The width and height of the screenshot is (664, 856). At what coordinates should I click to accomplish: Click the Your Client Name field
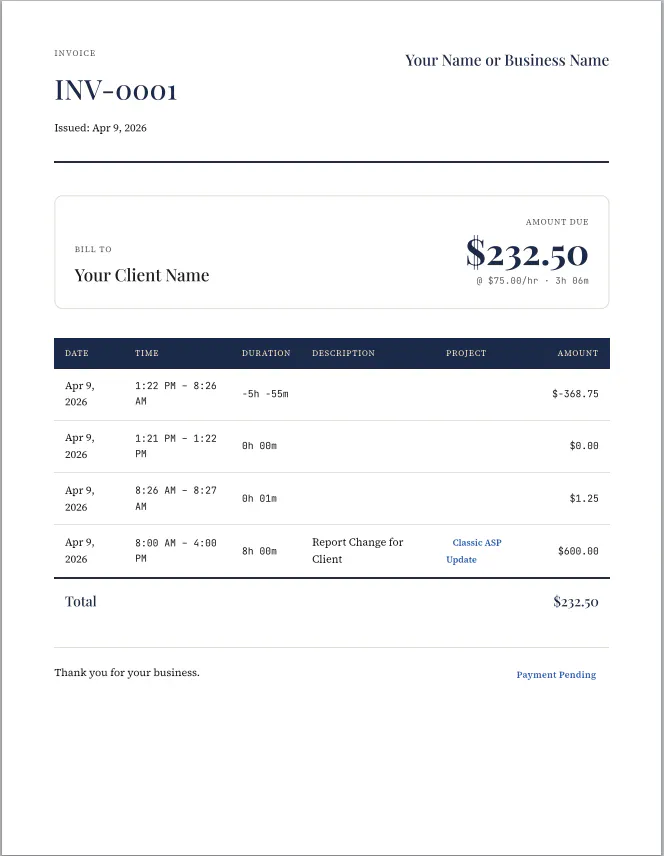point(142,275)
